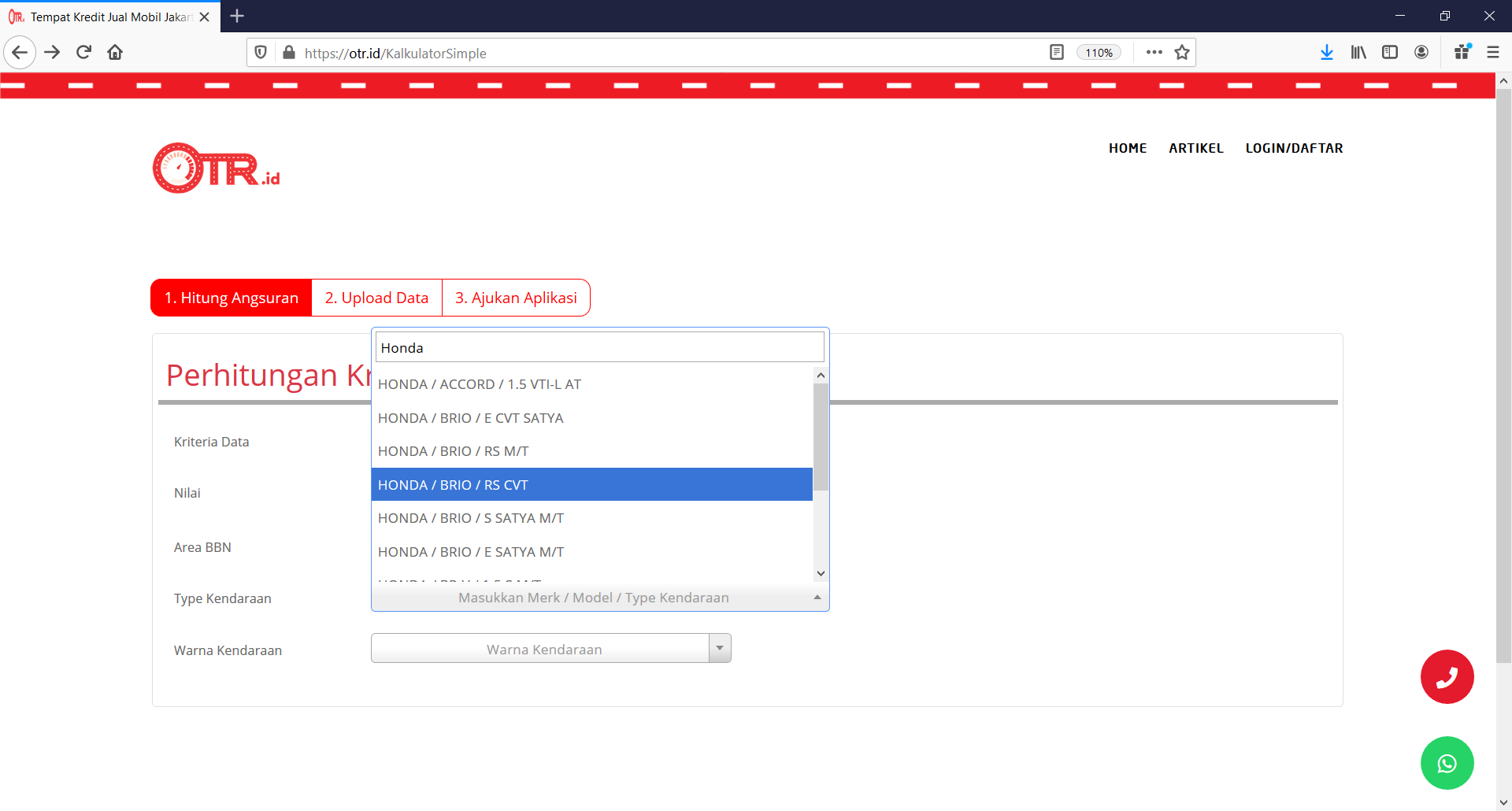Image resolution: width=1512 pixels, height=811 pixels.
Task: Open the Firefox hamburger menu
Action: click(1492, 53)
